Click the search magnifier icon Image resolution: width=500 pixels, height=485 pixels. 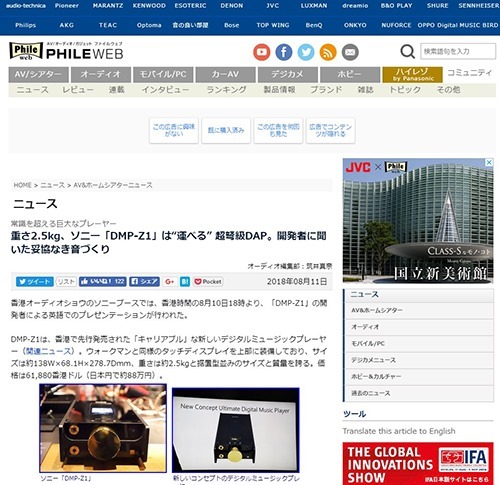click(x=407, y=52)
